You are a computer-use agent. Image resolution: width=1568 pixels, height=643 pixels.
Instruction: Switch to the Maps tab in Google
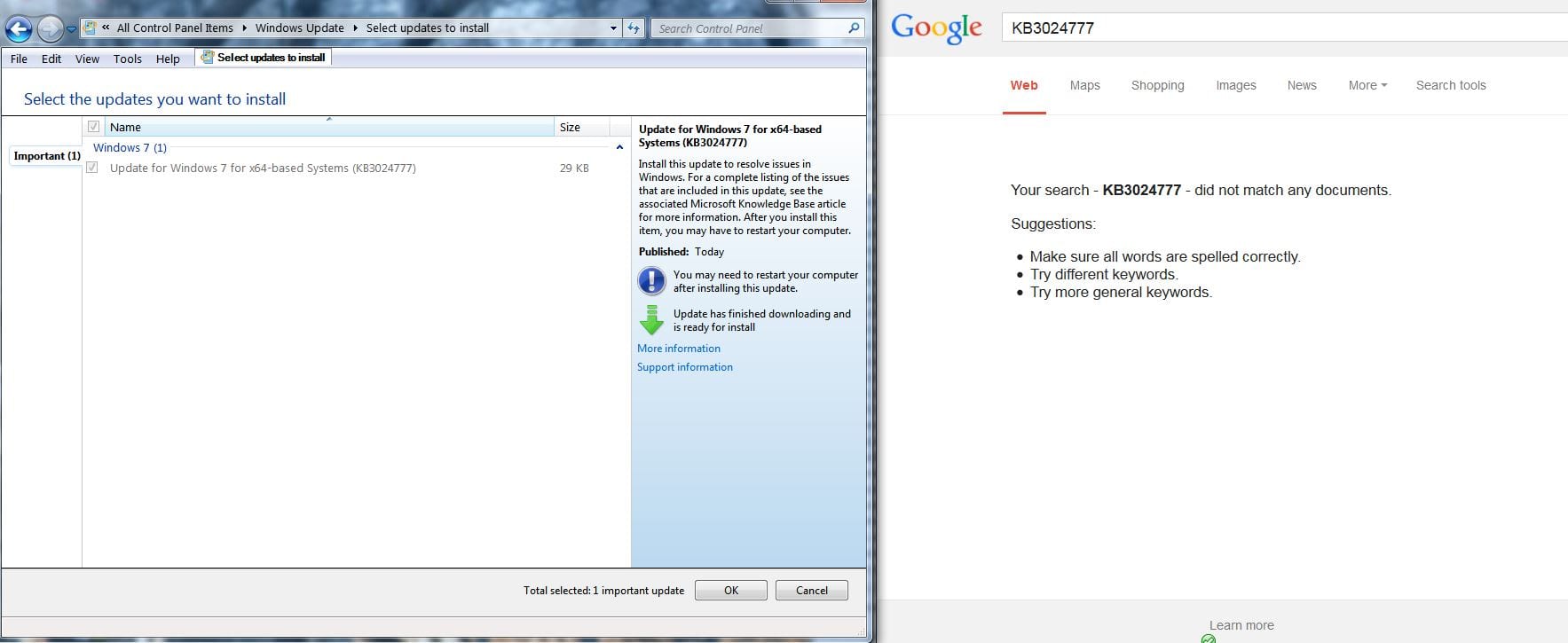[x=1084, y=85]
